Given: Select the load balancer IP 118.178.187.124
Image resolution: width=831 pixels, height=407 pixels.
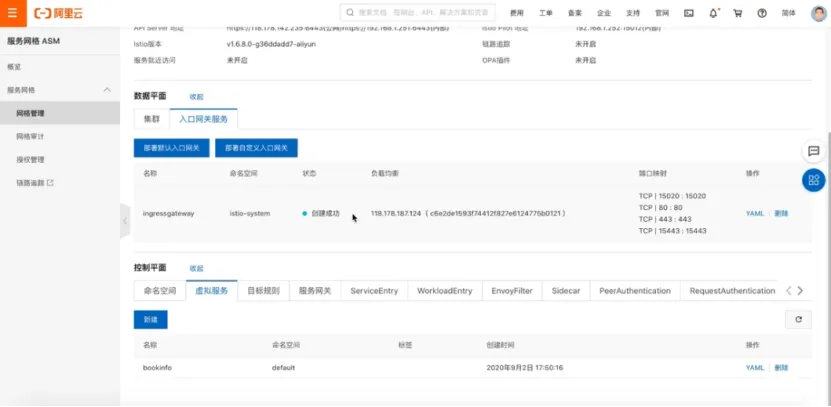Looking at the screenshot, I should 396,214.
